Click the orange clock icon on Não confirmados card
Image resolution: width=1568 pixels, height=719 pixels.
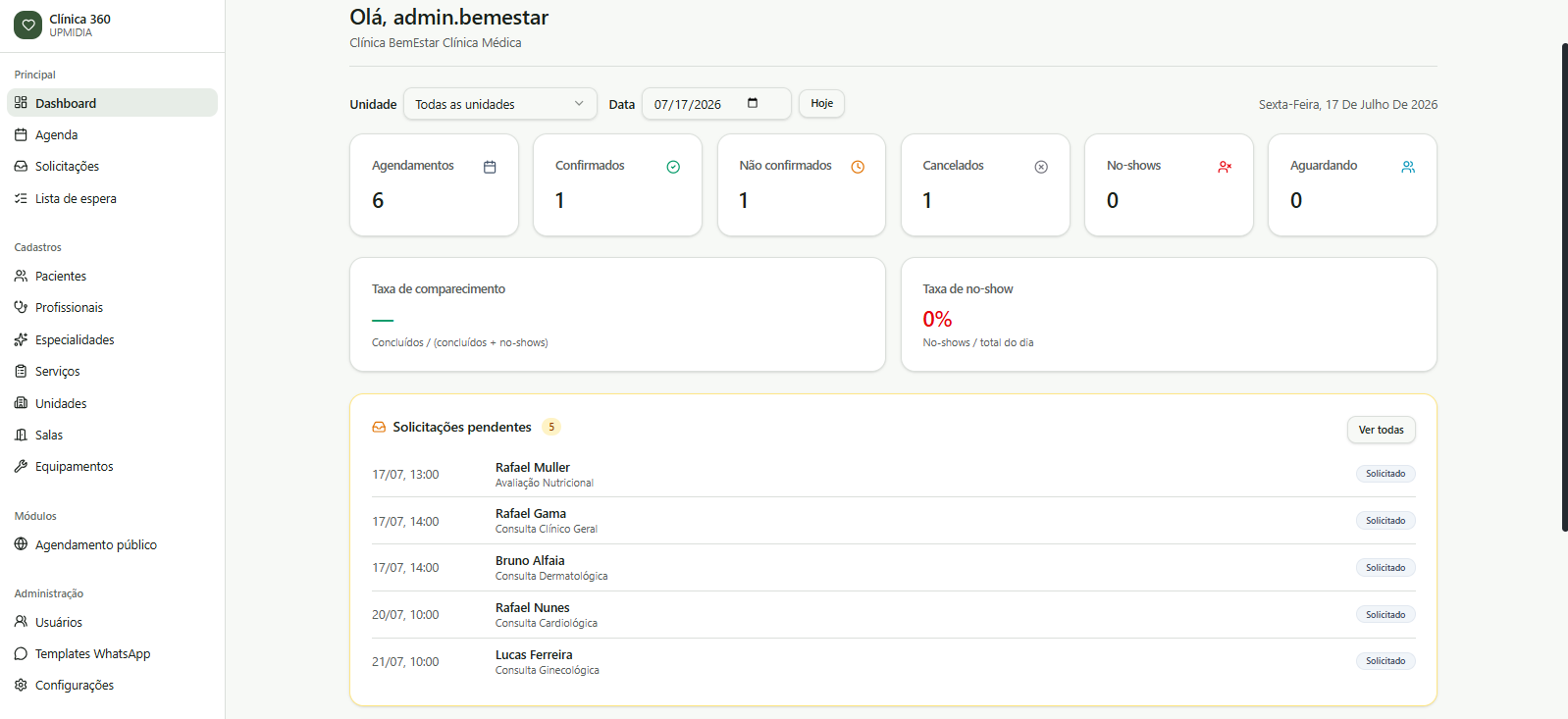858,167
